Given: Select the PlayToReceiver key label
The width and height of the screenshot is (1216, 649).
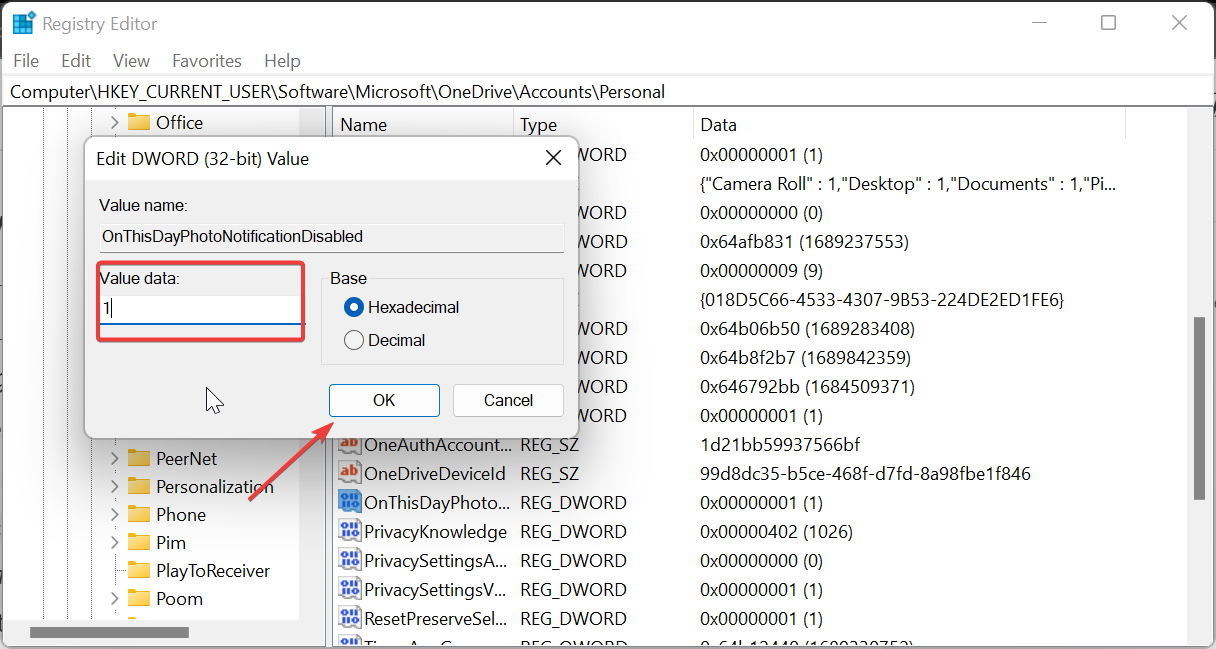Looking at the screenshot, I should pyautogui.click(x=213, y=570).
